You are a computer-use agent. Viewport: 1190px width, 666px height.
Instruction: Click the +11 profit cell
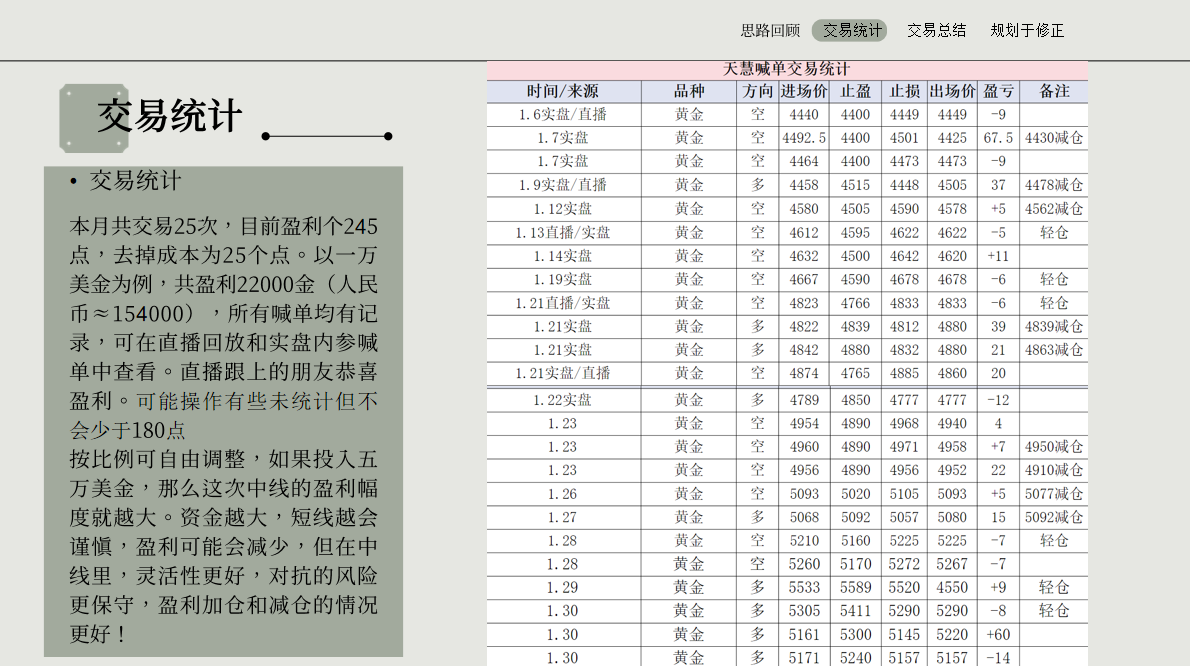click(998, 256)
